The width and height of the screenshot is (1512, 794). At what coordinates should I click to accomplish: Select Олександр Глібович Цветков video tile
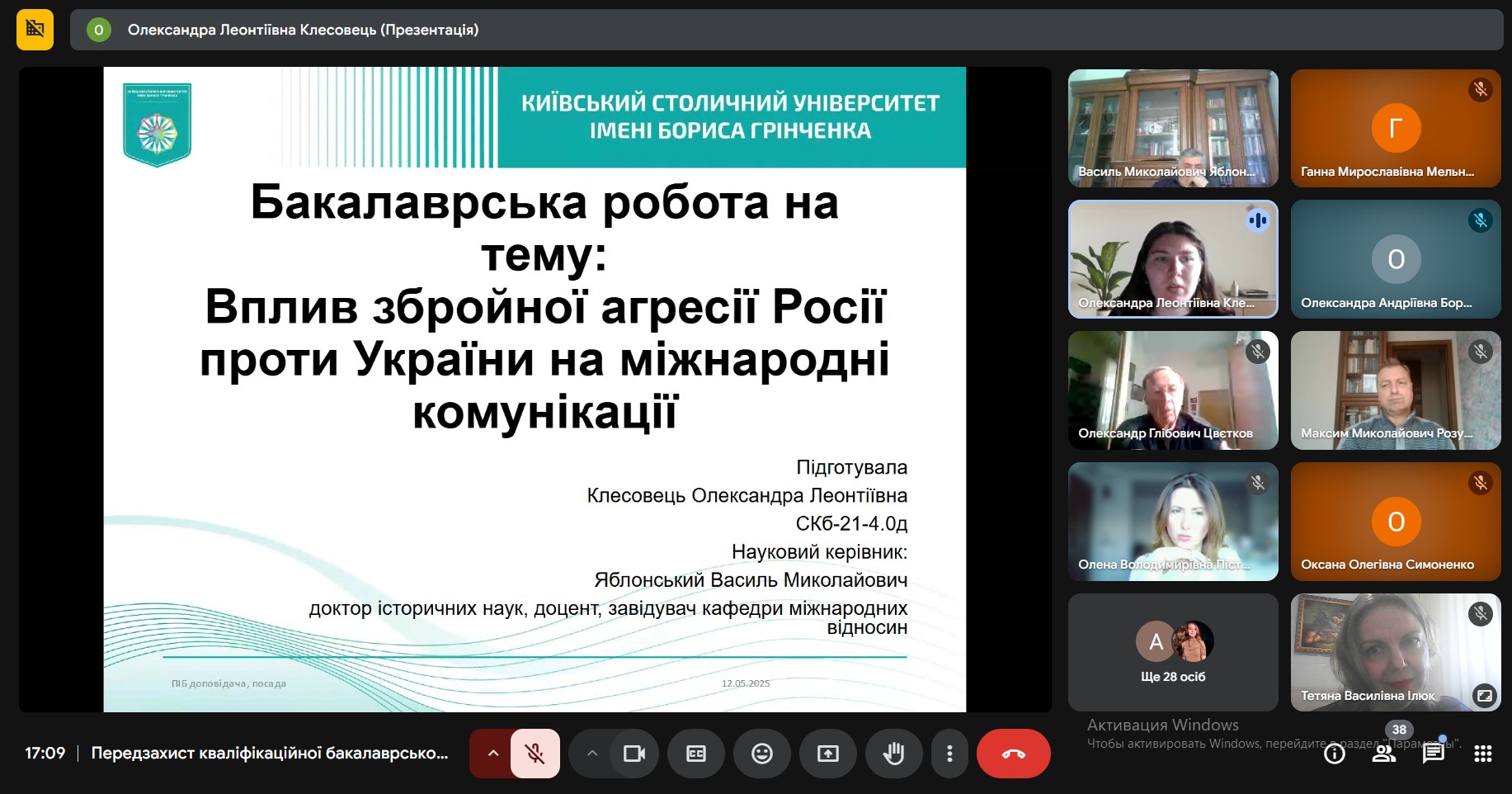pyautogui.click(x=1172, y=390)
